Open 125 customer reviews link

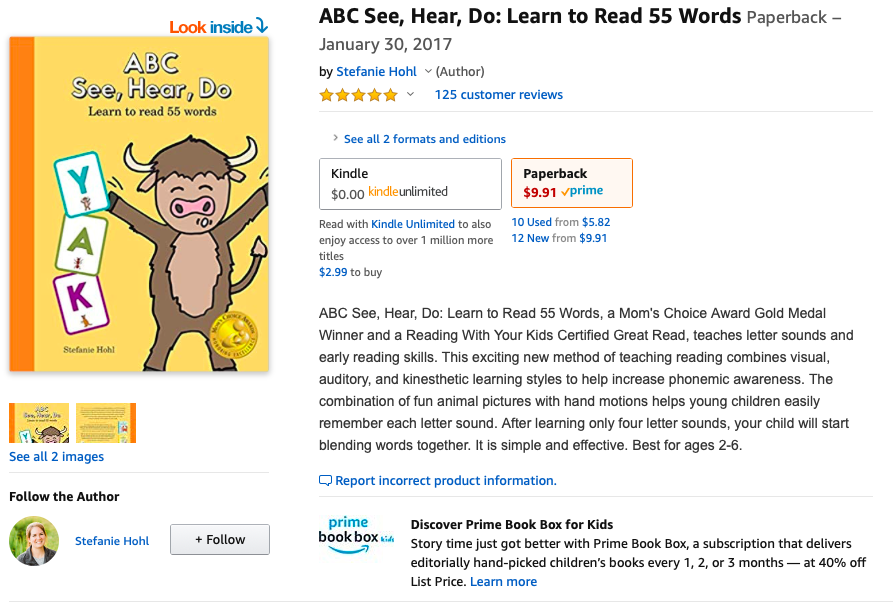tap(498, 95)
